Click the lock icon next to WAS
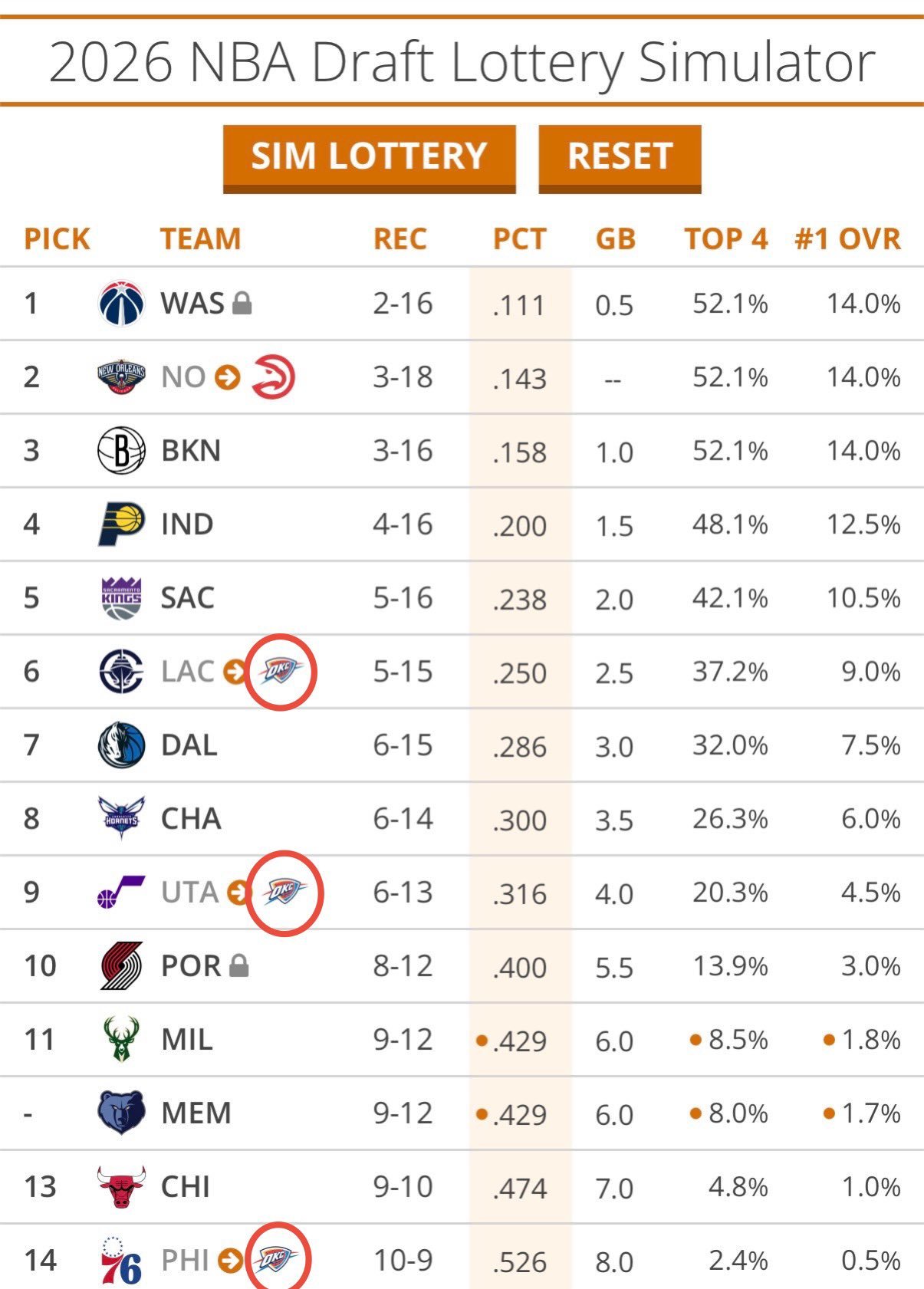Screen dimensions: 924x1289 [242, 304]
